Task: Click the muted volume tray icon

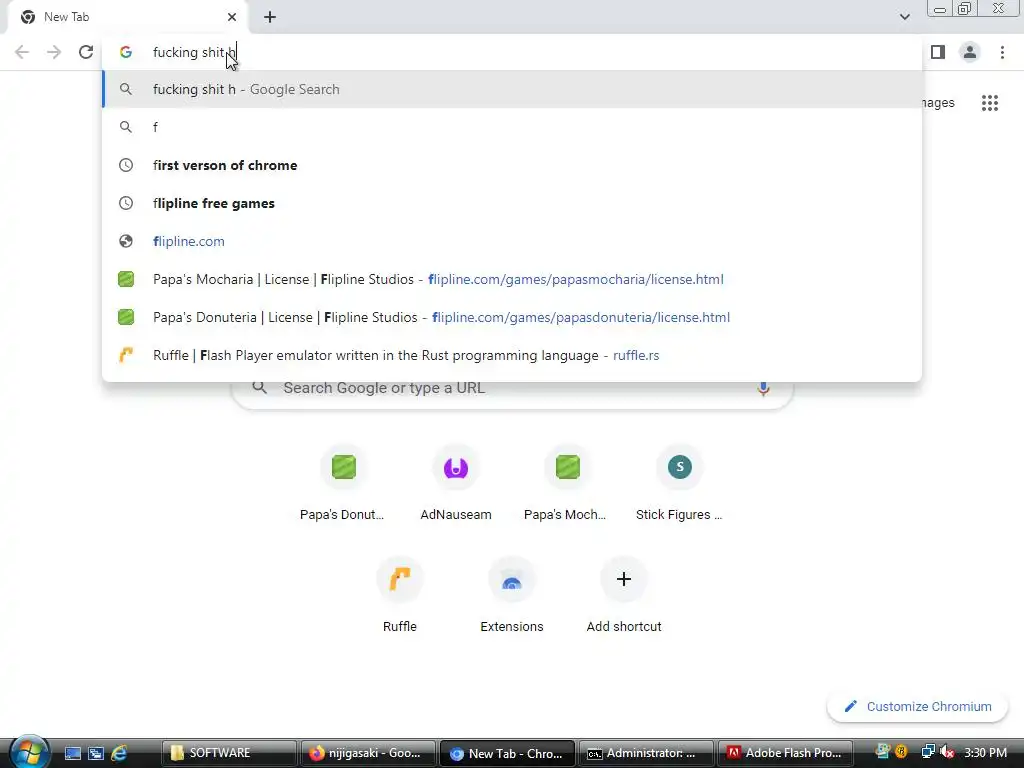Action: click(x=946, y=752)
